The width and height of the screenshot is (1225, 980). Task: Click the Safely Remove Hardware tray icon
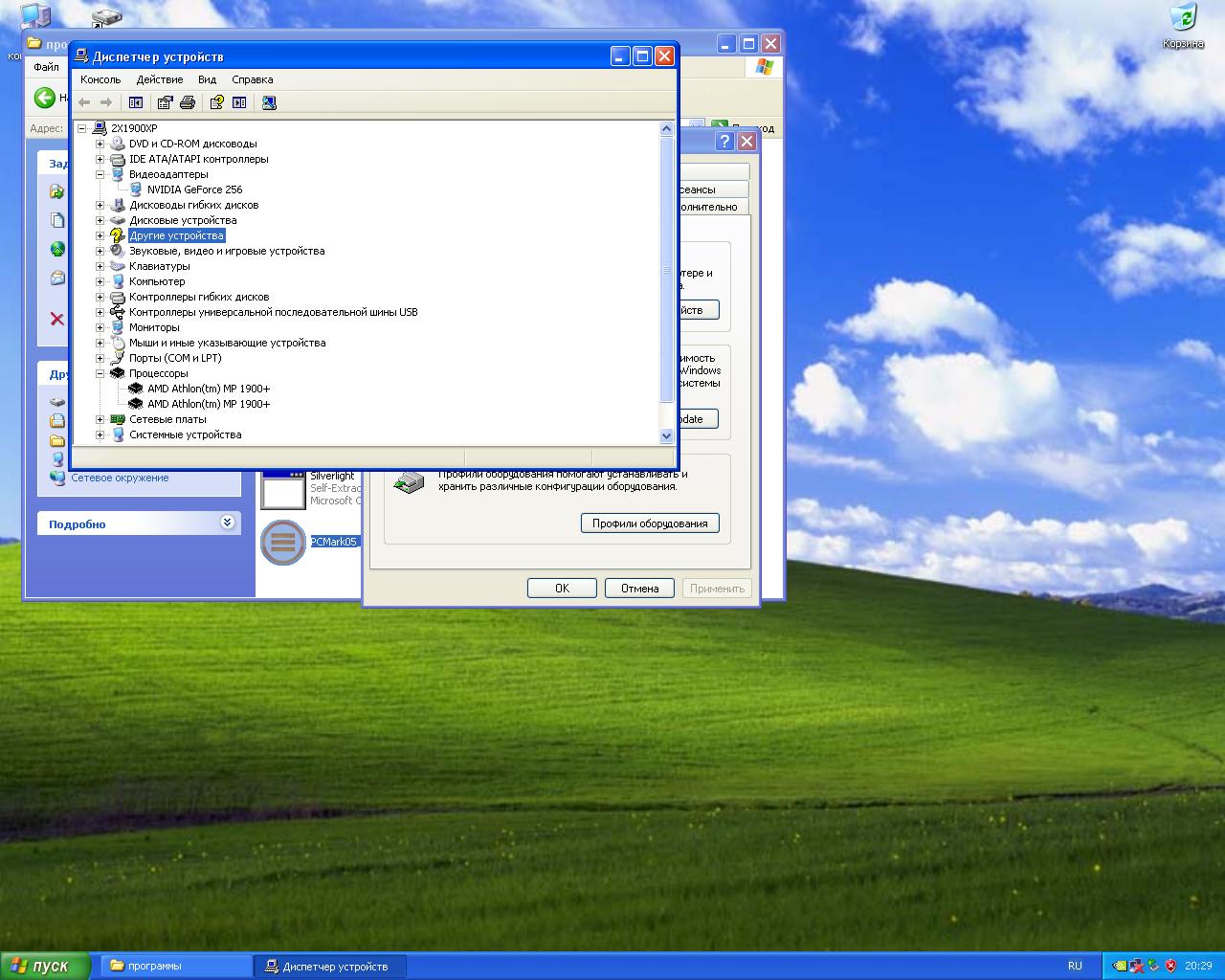tap(1153, 966)
